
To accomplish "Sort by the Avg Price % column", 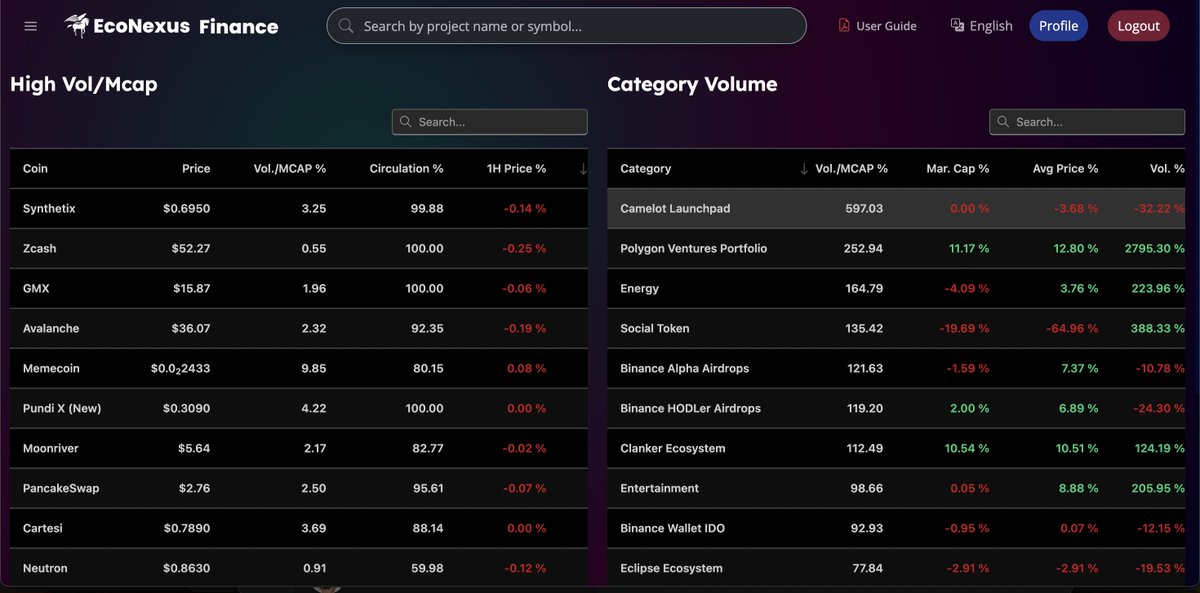I will pos(1065,168).
